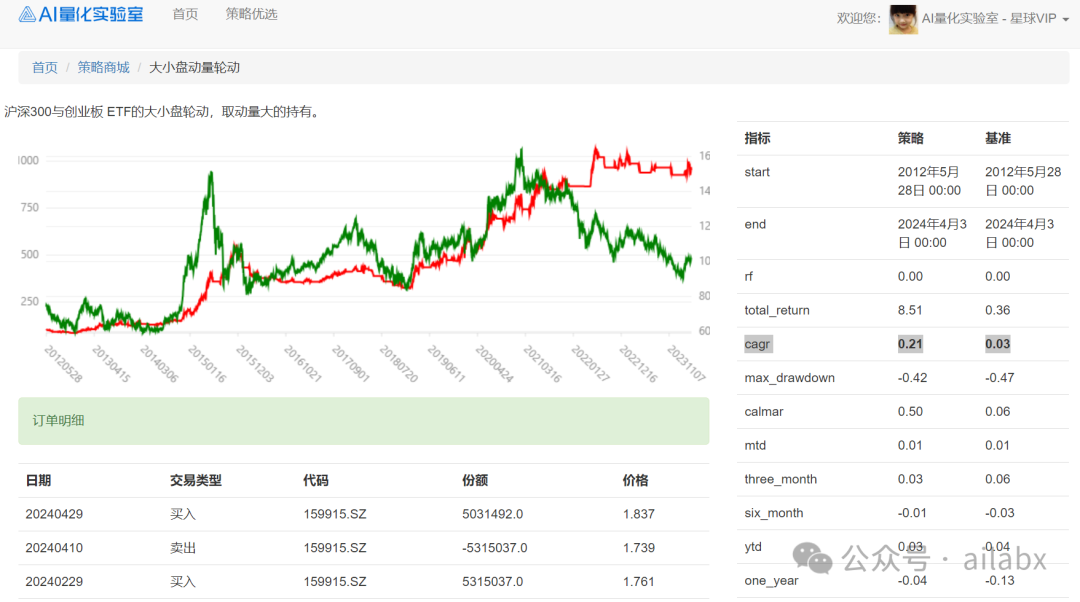The height and width of the screenshot is (602, 1080).
Task: Click the 大小盘动量轮动 breadcrumb text
Action: tap(195, 68)
